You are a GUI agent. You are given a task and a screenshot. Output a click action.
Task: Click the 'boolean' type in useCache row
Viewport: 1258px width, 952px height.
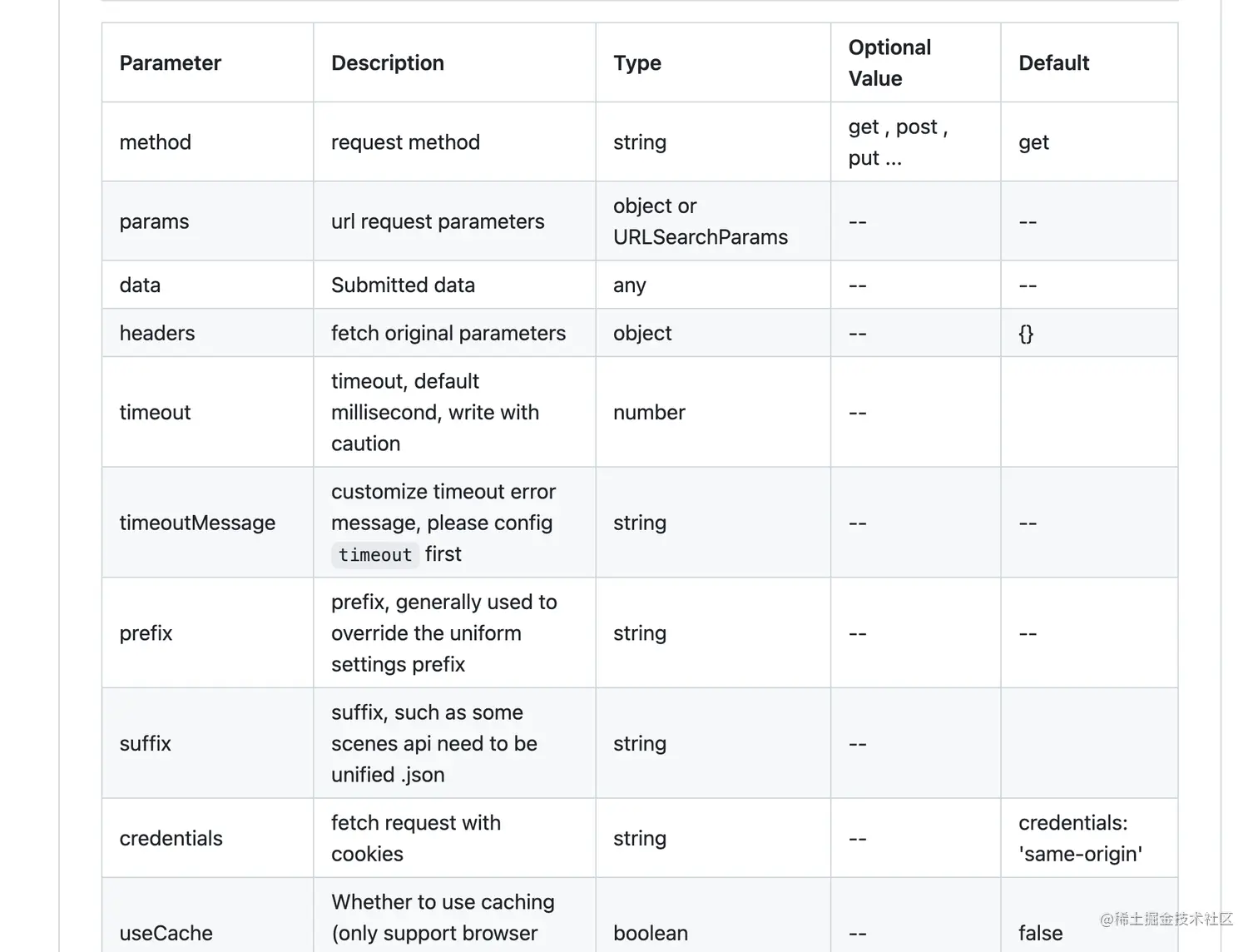[x=651, y=933]
